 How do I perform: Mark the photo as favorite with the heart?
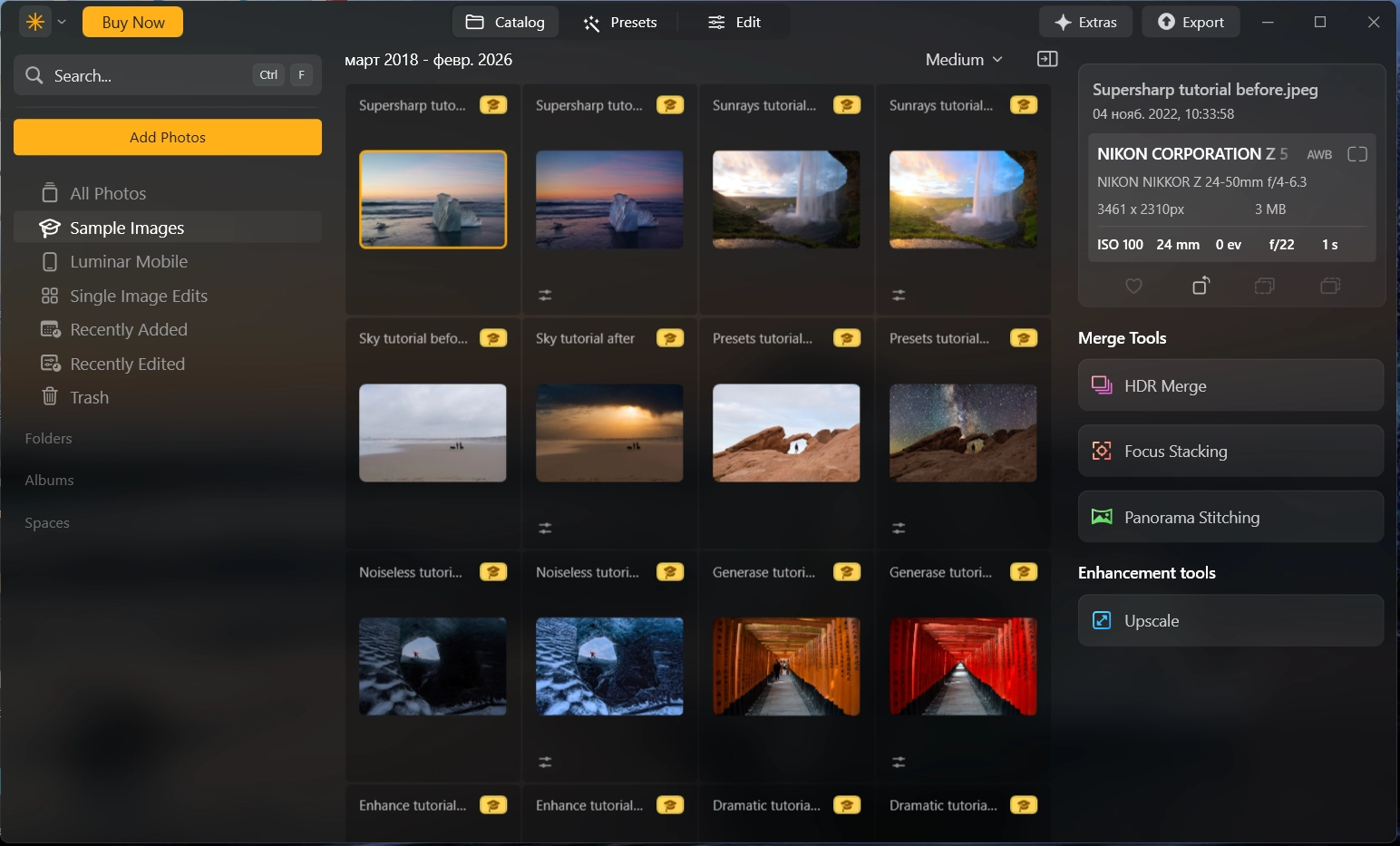1133,286
